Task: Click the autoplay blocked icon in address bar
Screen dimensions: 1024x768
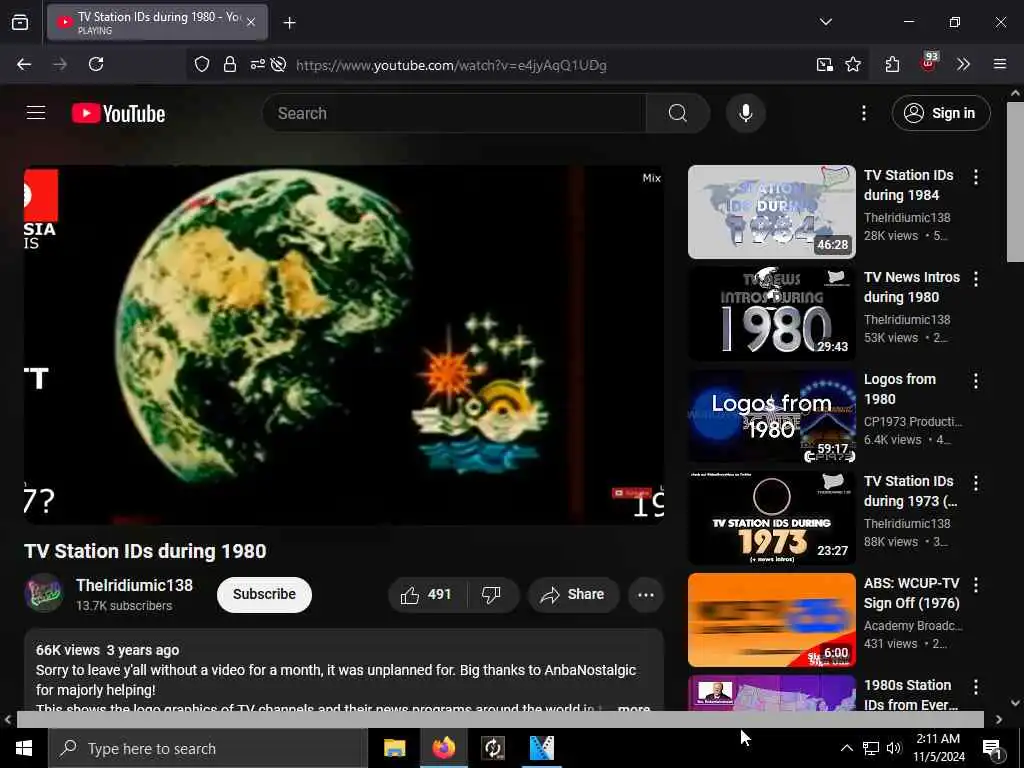Action: [x=278, y=64]
